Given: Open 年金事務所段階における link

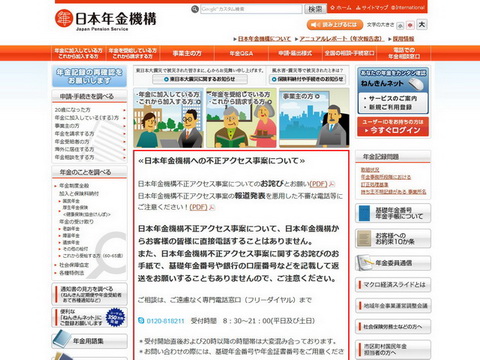Looking at the screenshot, I should 386,177.
